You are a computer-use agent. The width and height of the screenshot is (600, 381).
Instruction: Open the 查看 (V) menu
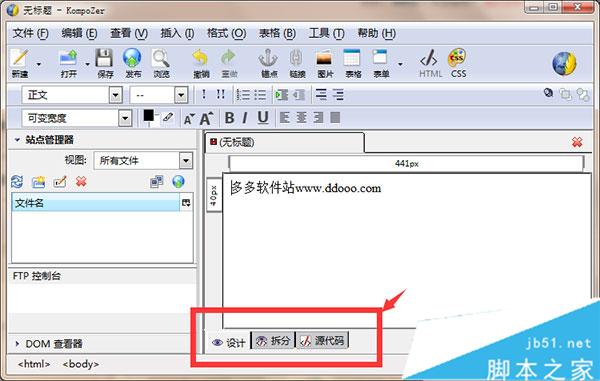[129, 34]
